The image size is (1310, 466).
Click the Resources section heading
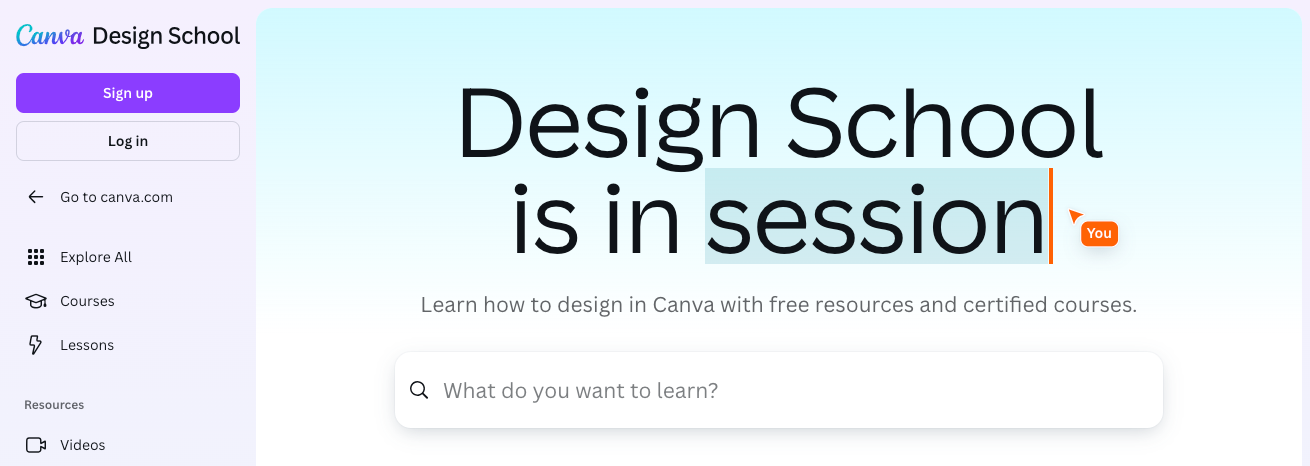pyautogui.click(x=54, y=405)
